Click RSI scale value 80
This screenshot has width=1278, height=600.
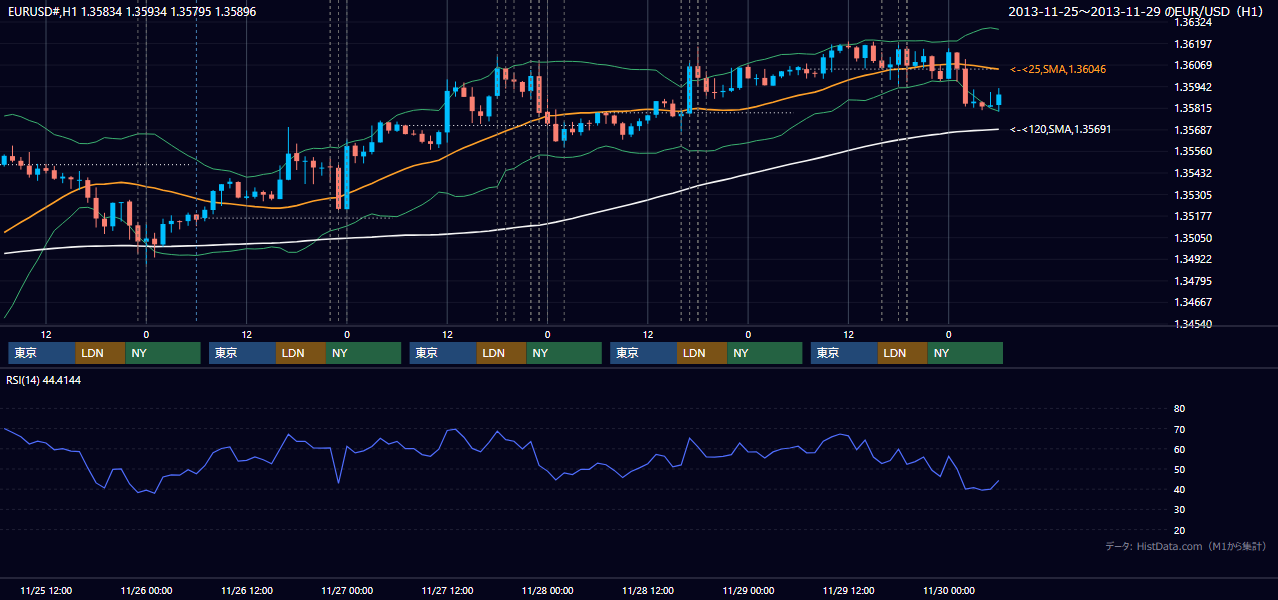pyautogui.click(x=1179, y=409)
